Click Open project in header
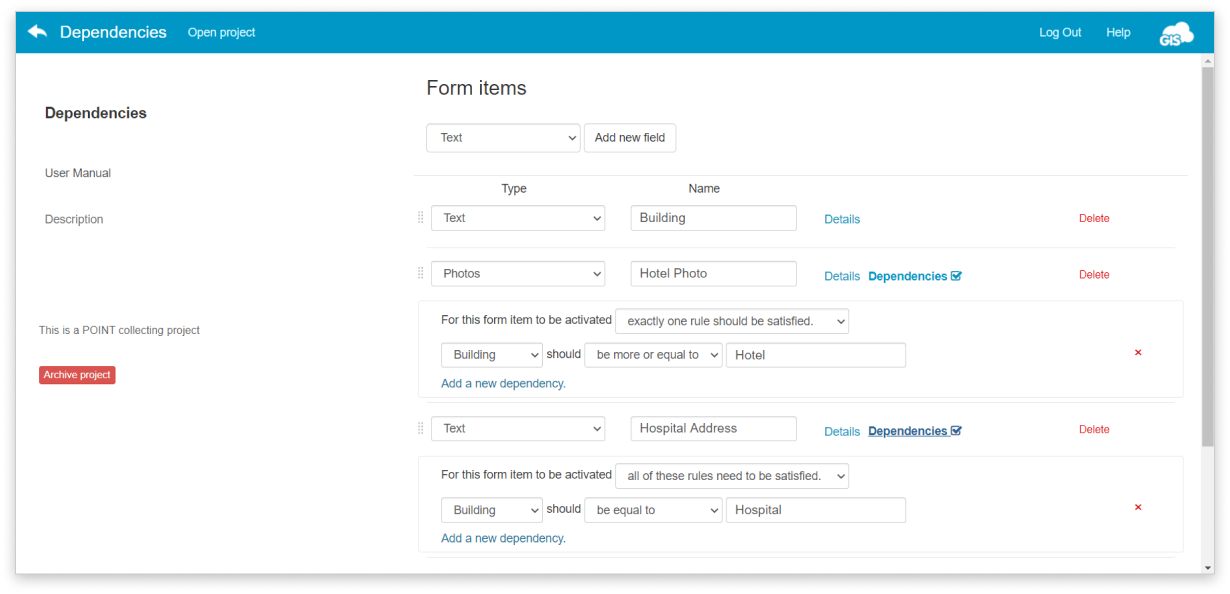This screenshot has width=1230, height=594. point(221,33)
